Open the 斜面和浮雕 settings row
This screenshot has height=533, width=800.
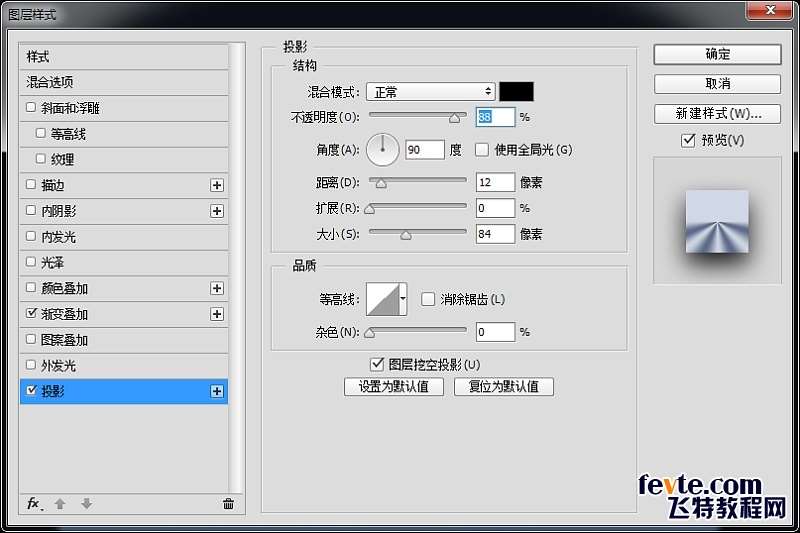pos(124,108)
